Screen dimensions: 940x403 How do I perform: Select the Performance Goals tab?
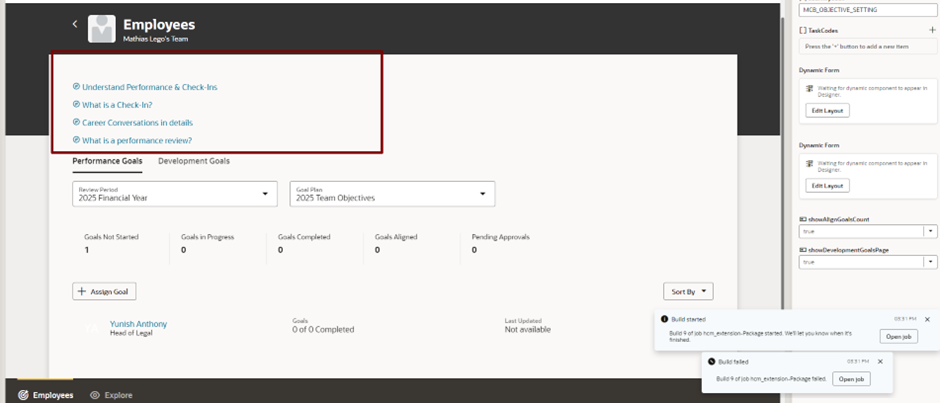point(107,161)
